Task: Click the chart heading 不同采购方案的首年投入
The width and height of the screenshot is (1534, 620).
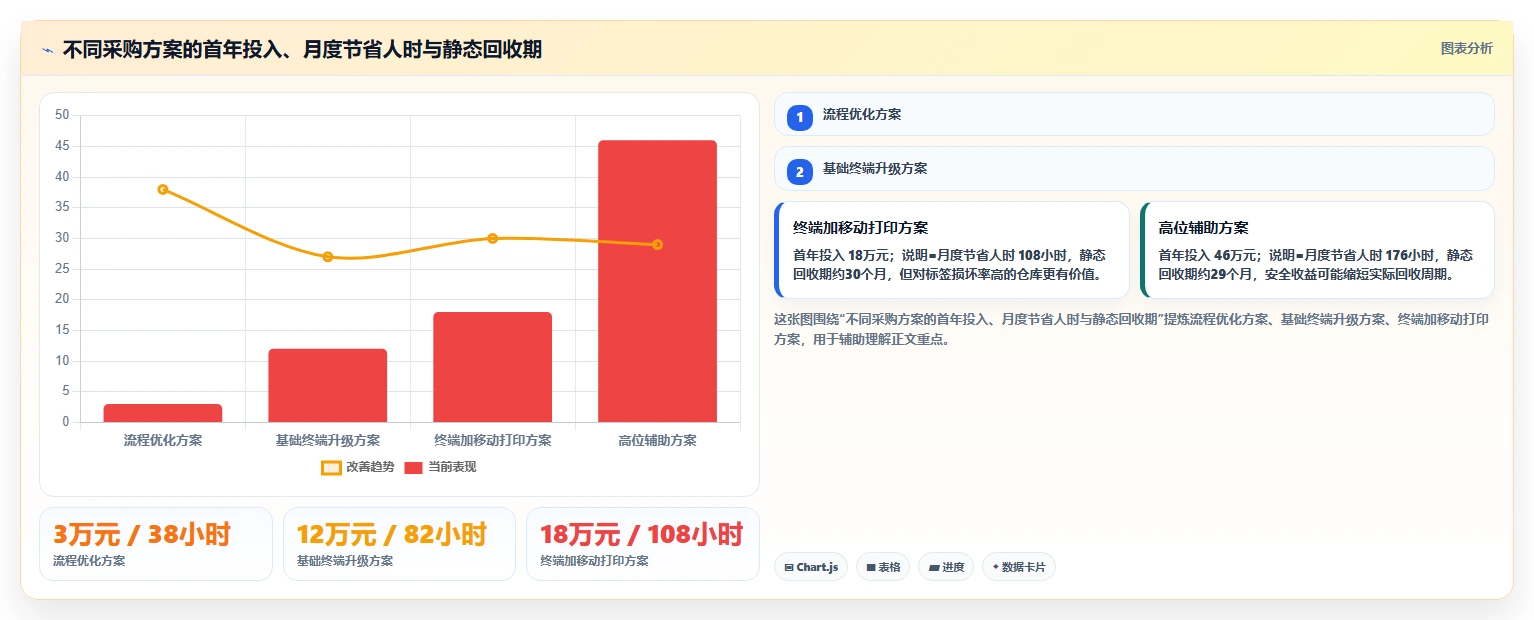Action: 302,49
